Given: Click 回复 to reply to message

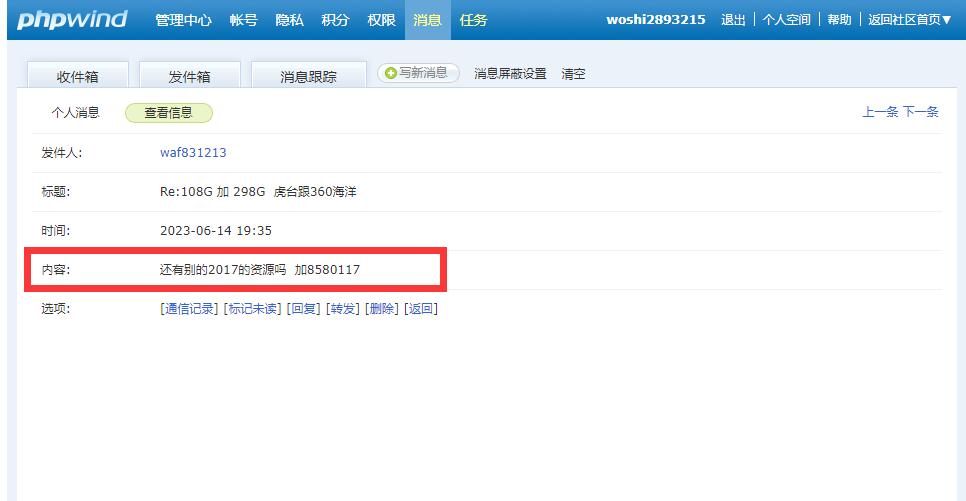Looking at the screenshot, I should (303, 308).
